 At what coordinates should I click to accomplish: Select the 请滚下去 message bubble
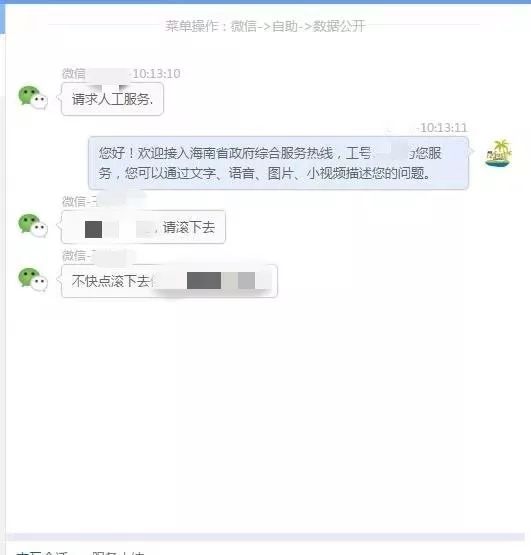point(143,227)
